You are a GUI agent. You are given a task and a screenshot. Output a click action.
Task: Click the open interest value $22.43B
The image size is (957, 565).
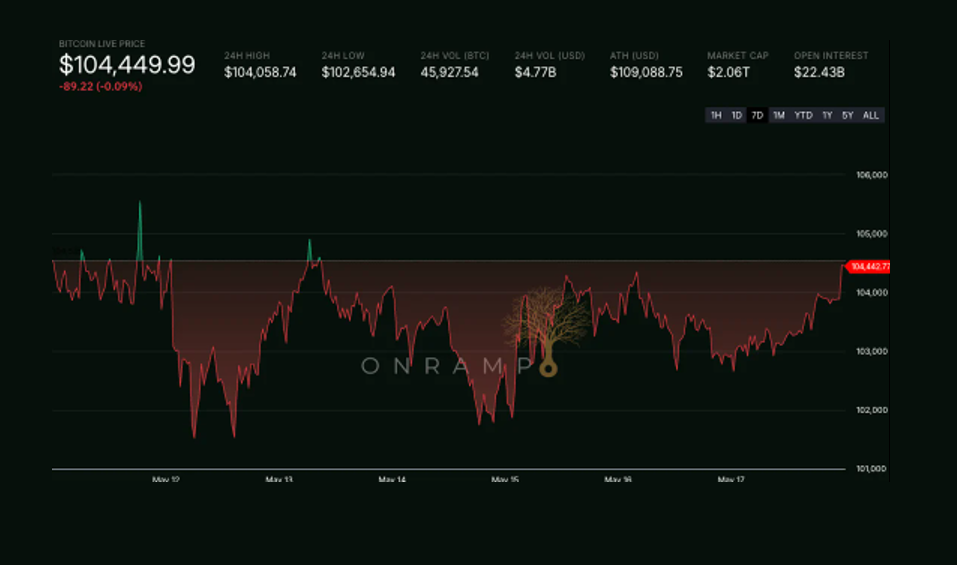tap(819, 73)
